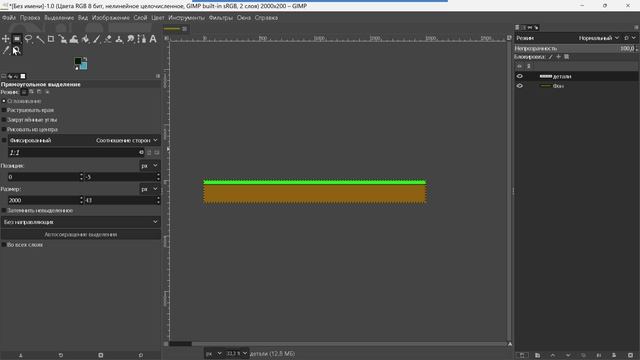Select the Paths tool

tap(142, 39)
